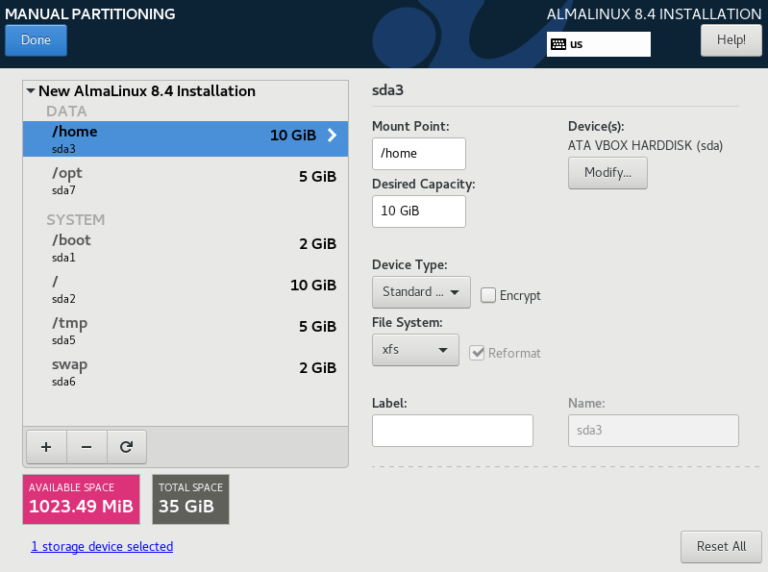Select the /boot sda1 partition
Screen dimensions: 768x572
pyautogui.click(x=186, y=248)
